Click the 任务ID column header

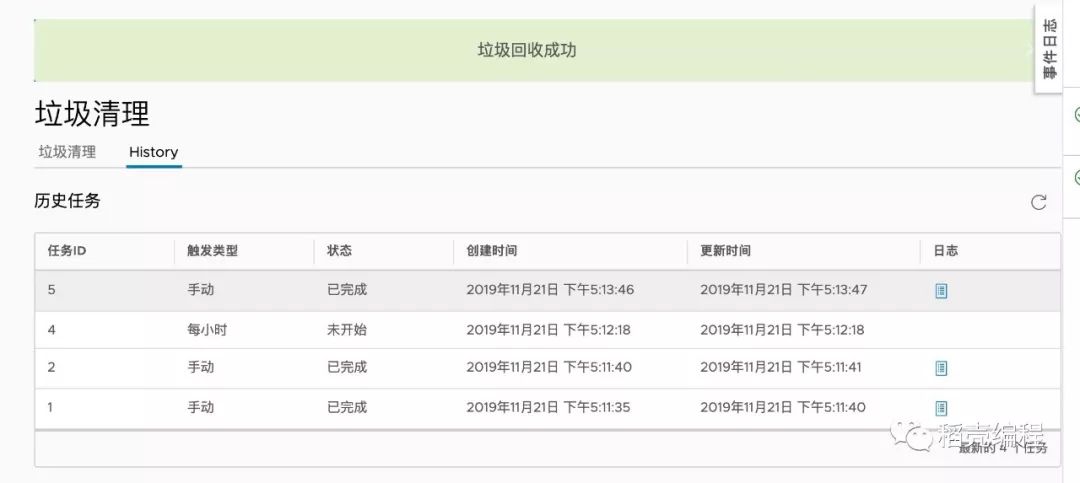point(67,250)
